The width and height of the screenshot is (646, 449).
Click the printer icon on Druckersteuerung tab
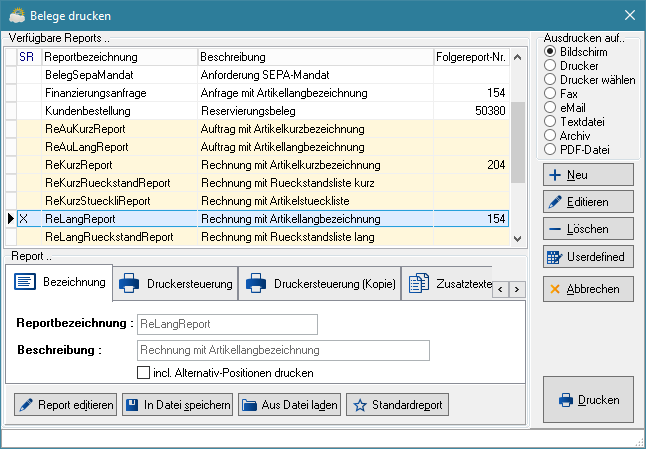coord(129,283)
